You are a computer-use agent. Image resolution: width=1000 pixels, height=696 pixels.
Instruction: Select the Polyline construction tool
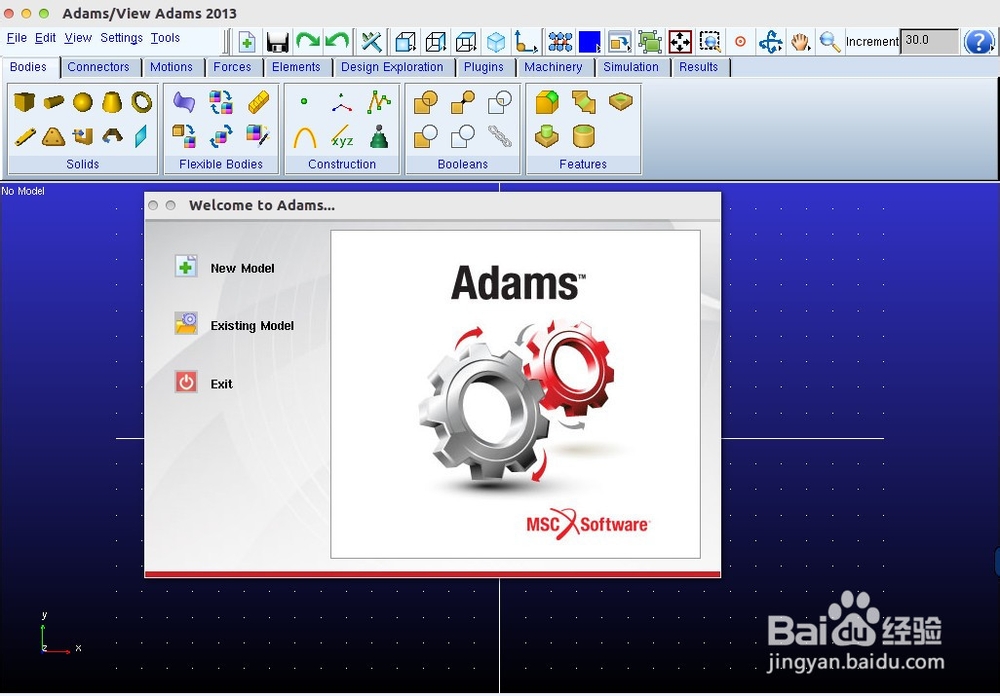click(x=379, y=101)
